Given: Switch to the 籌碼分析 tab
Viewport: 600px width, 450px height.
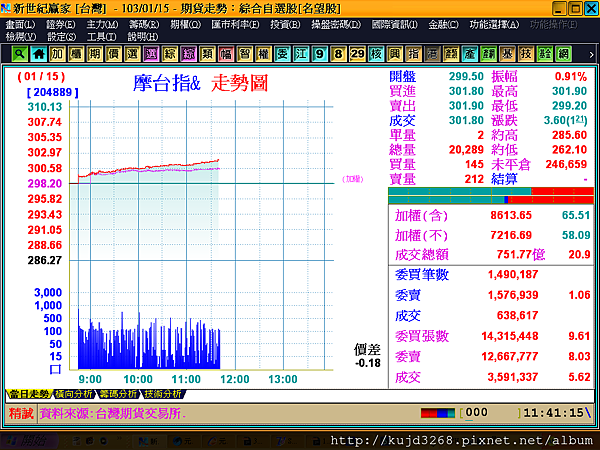Looking at the screenshot, I should 118,394.
